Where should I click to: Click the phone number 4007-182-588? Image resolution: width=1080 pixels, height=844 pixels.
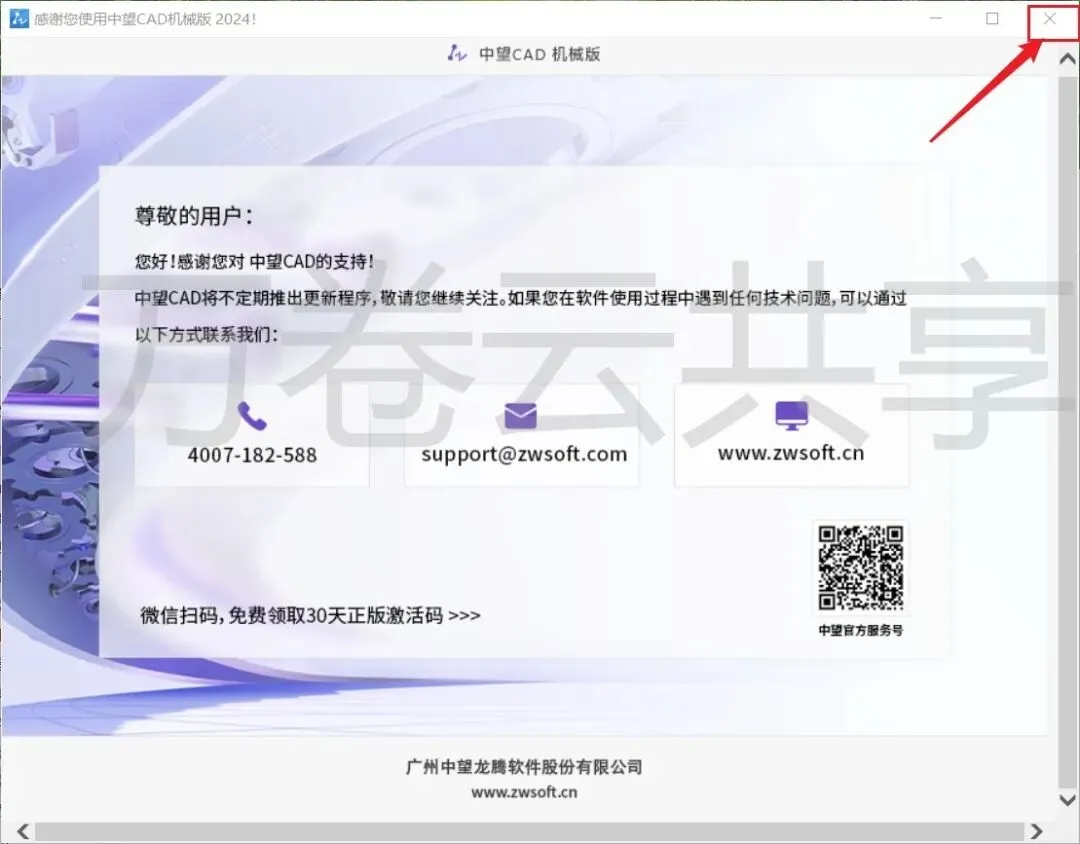[252, 455]
